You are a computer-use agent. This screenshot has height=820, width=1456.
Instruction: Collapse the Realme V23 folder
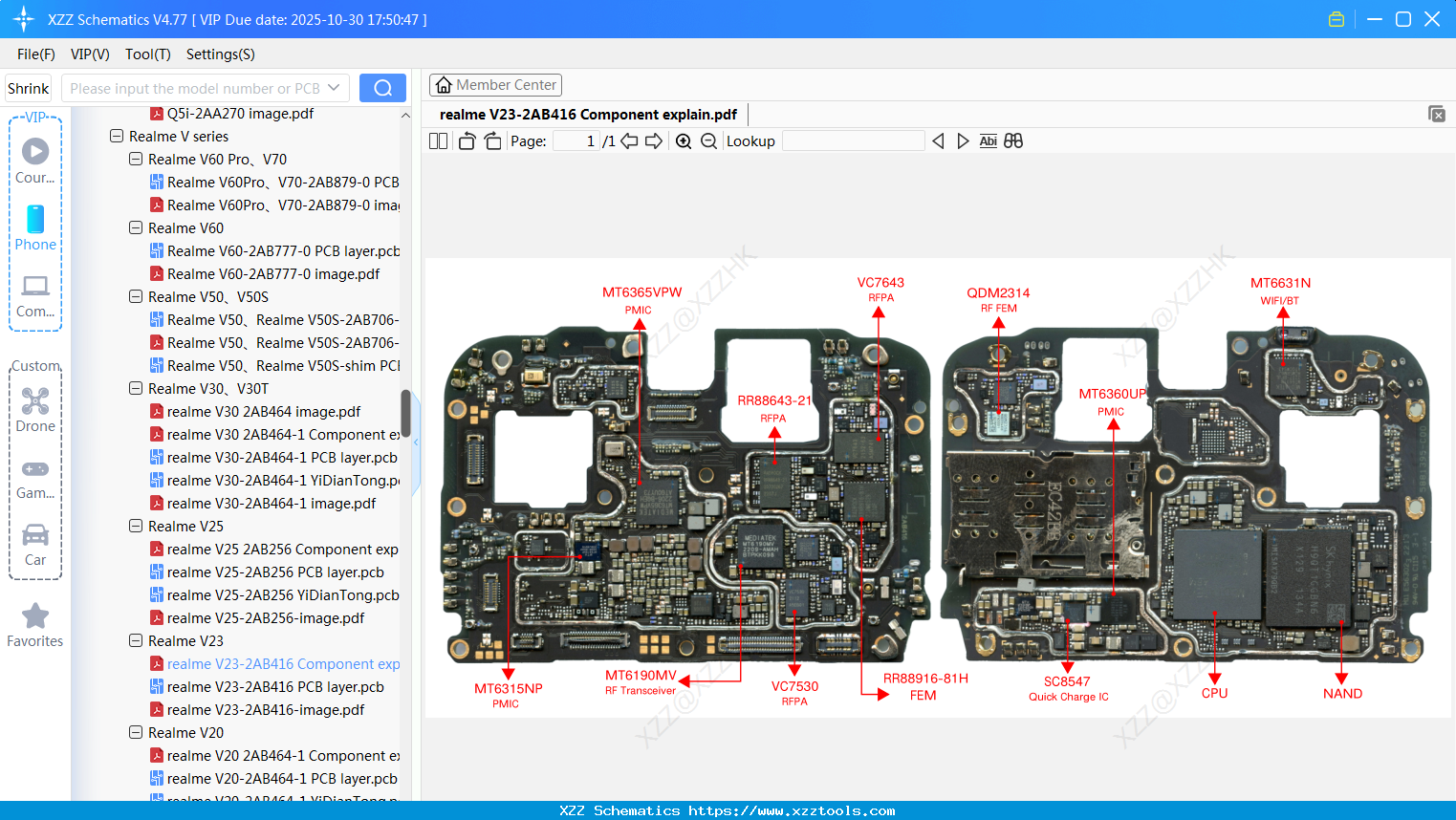pyautogui.click(x=136, y=641)
